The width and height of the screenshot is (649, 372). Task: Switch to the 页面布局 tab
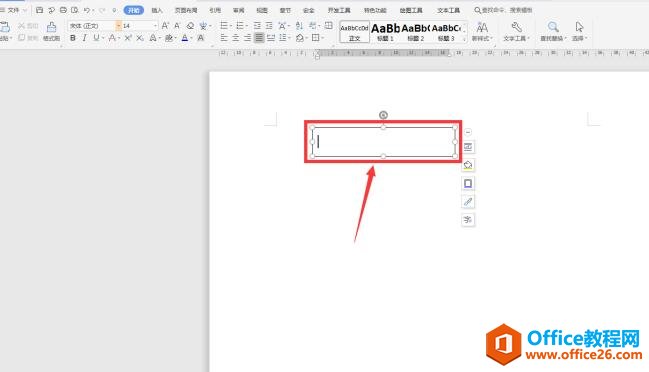[x=186, y=10]
